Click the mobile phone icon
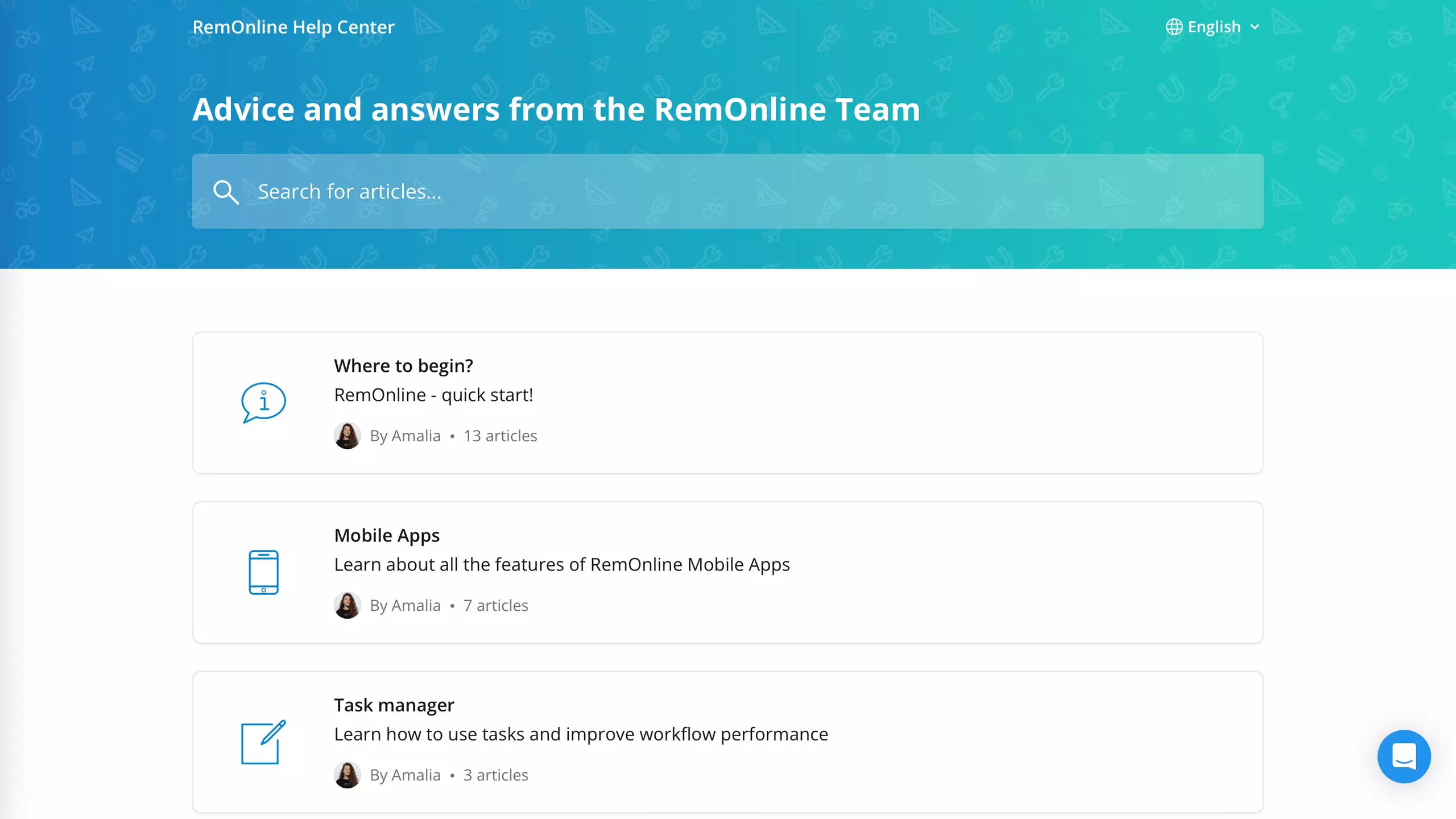Viewport: 1456px width, 819px height. [x=263, y=572]
